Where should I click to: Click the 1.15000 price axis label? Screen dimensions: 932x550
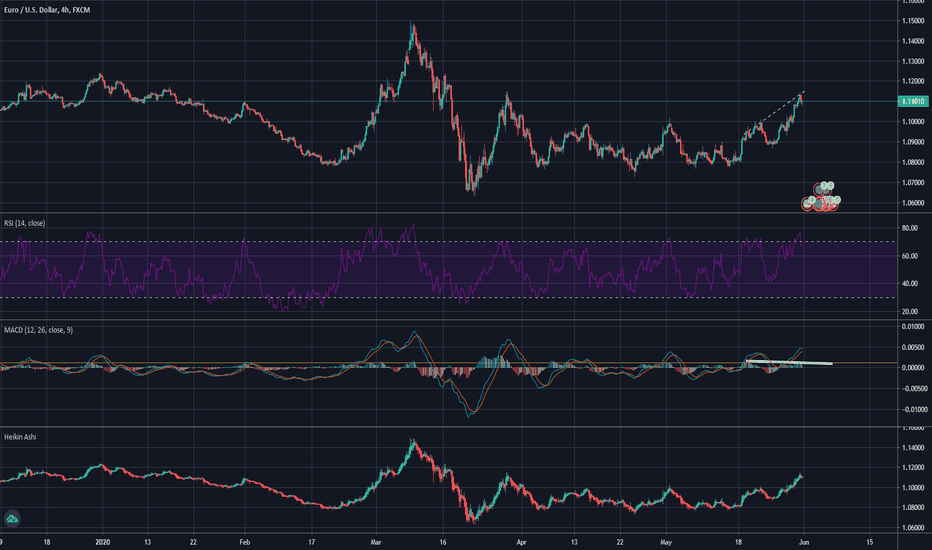point(912,21)
